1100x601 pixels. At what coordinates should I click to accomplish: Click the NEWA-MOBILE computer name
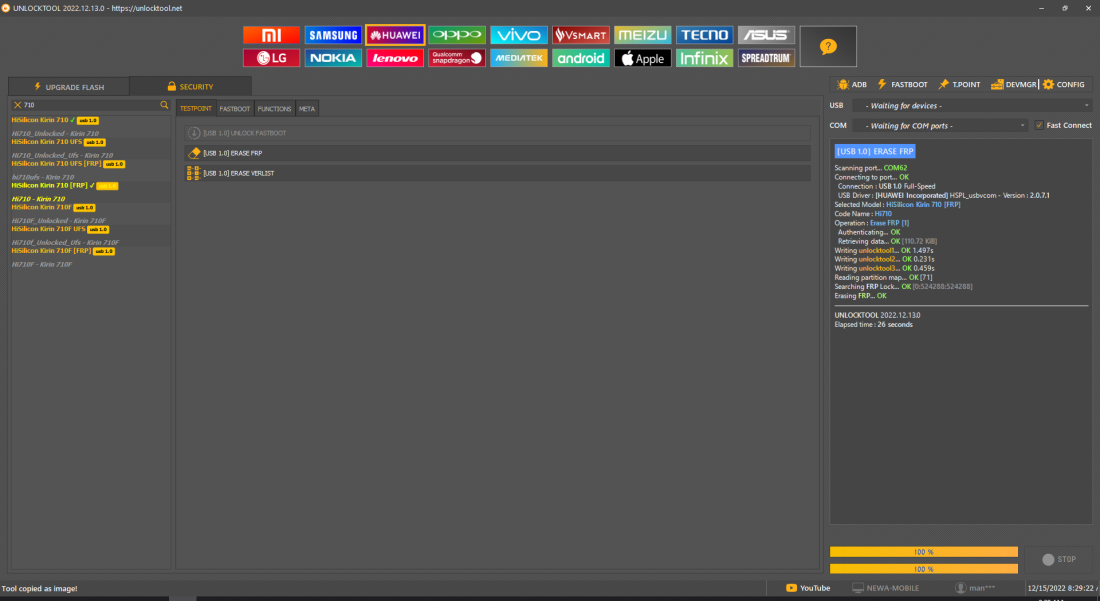coord(885,588)
